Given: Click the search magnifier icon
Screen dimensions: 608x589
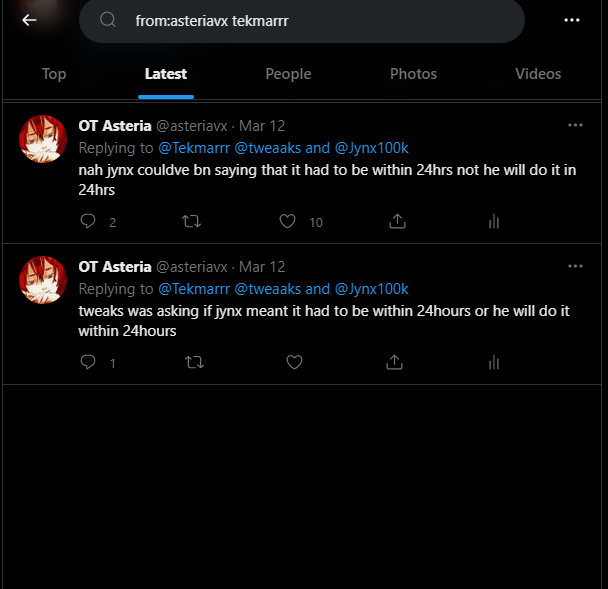Looking at the screenshot, I should point(108,20).
